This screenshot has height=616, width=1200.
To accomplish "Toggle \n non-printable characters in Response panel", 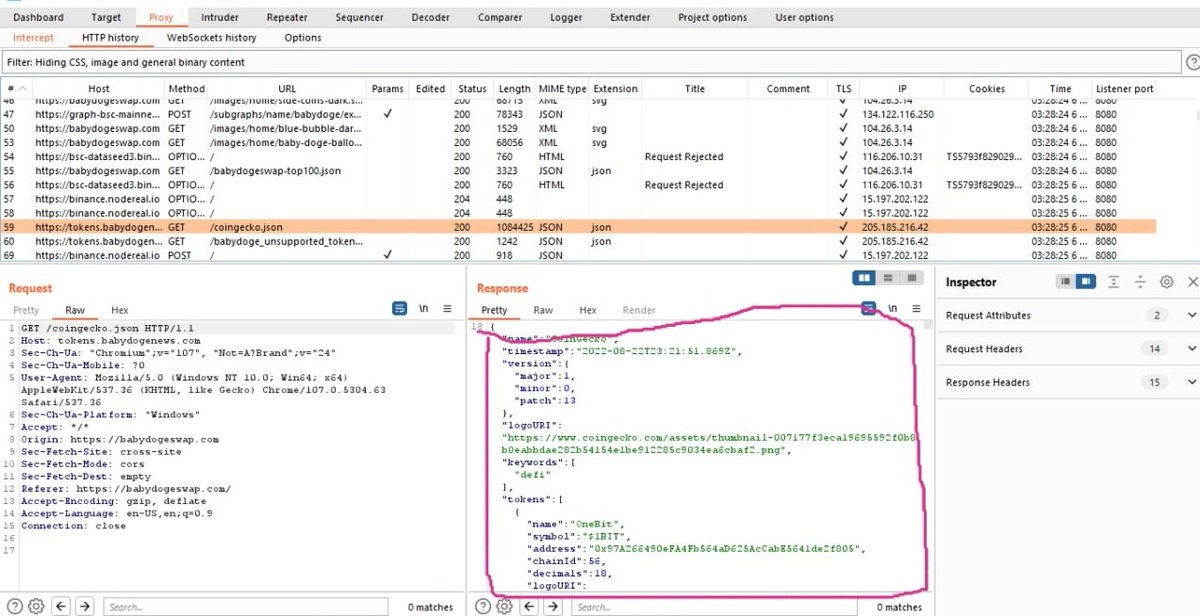I will pyautogui.click(x=893, y=309).
